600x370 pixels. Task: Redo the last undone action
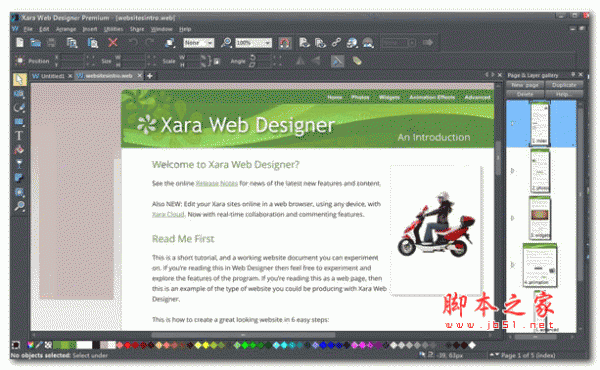(150, 42)
